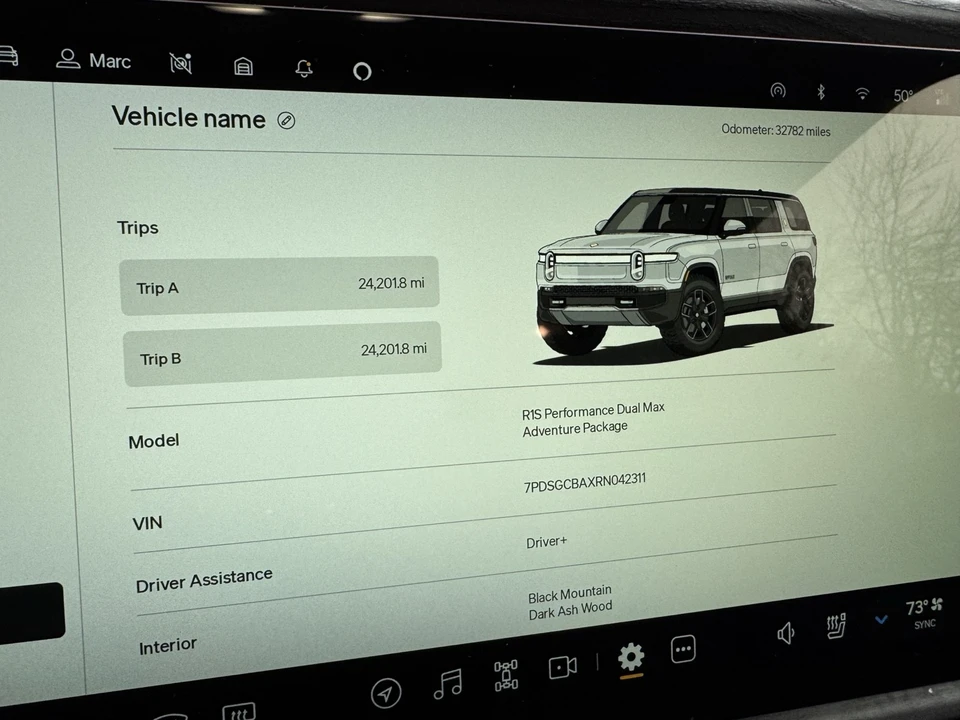Tap the volume speaker icon

(x=786, y=633)
